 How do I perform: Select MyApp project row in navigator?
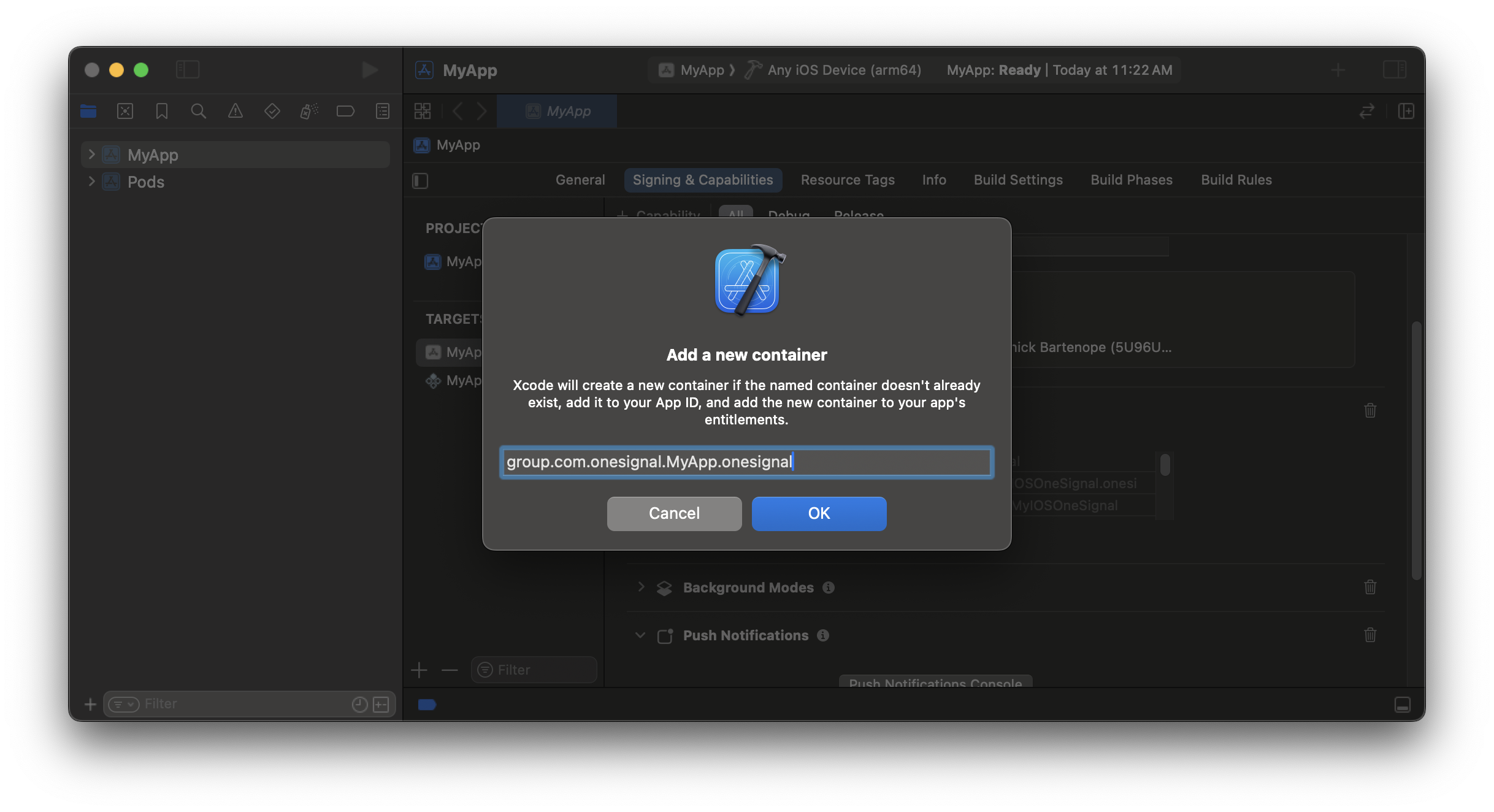point(236,155)
